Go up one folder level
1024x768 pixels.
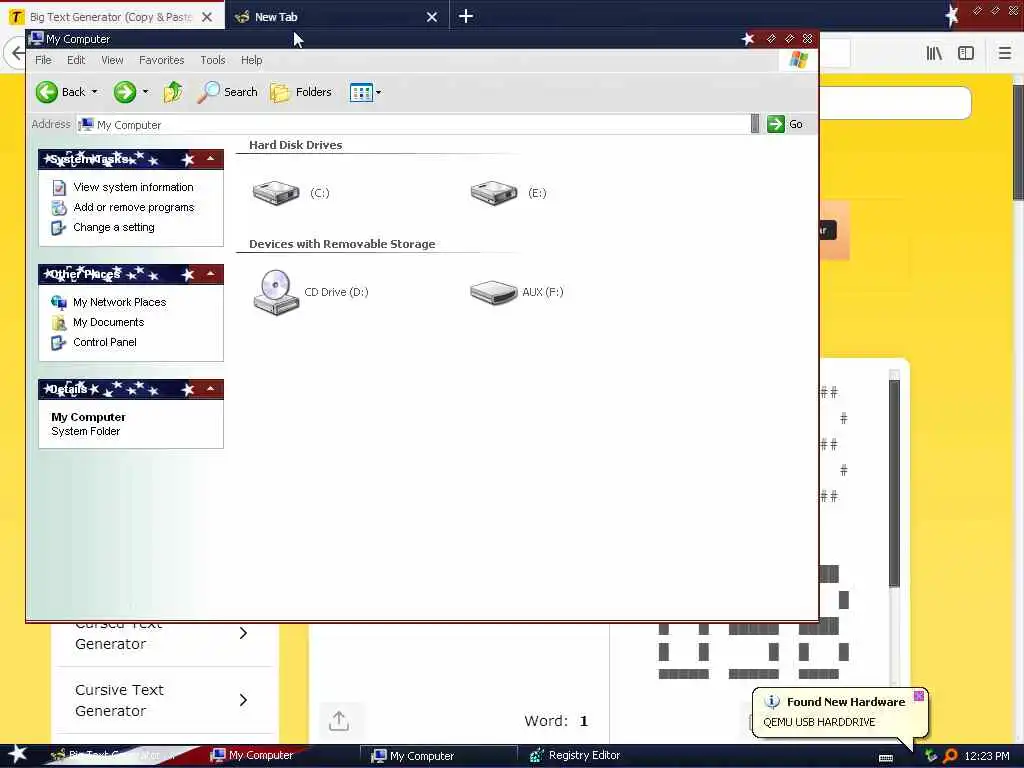(x=173, y=92)
